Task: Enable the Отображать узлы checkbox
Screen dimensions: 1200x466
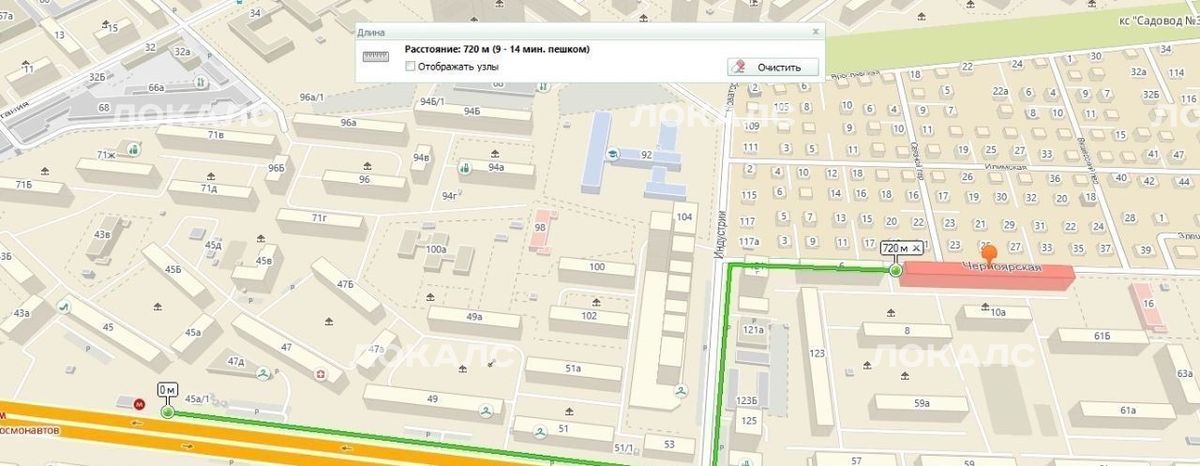Action: [x=410, y=67]
